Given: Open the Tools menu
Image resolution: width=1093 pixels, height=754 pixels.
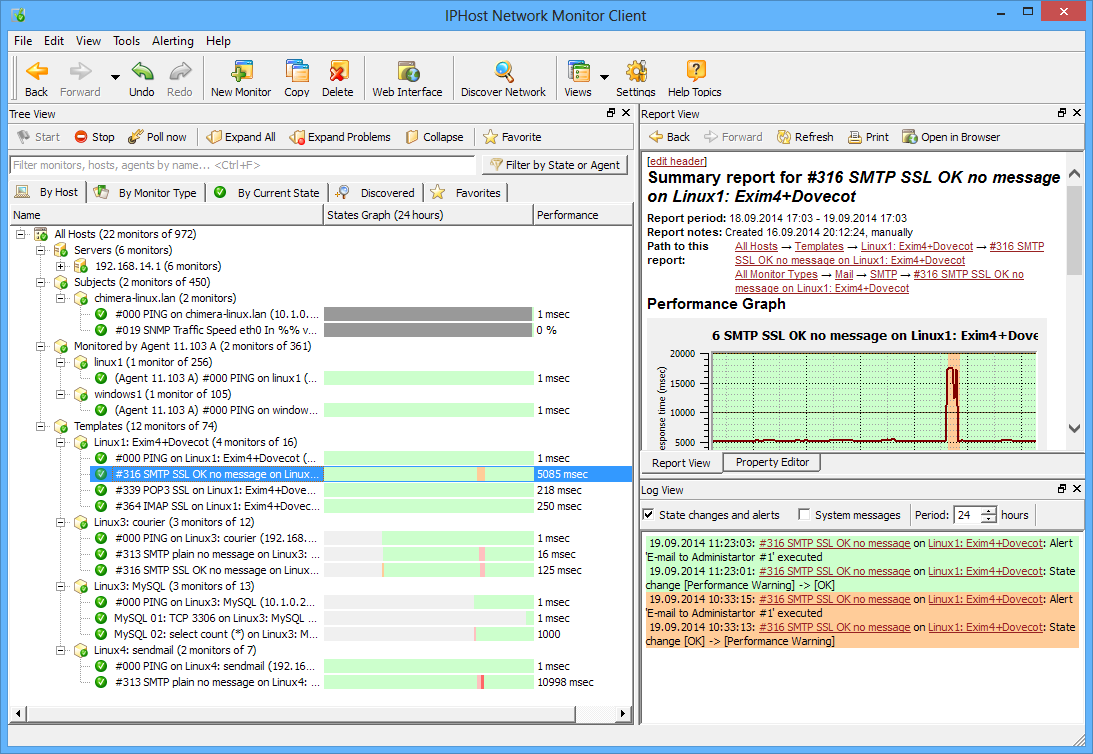Looking at the screenshot, I should (127, 41).
